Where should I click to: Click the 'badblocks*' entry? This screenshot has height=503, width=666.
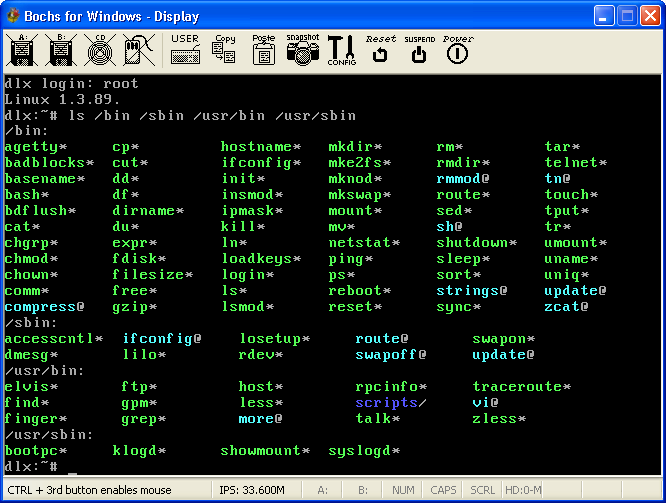(x=49, y=163)
